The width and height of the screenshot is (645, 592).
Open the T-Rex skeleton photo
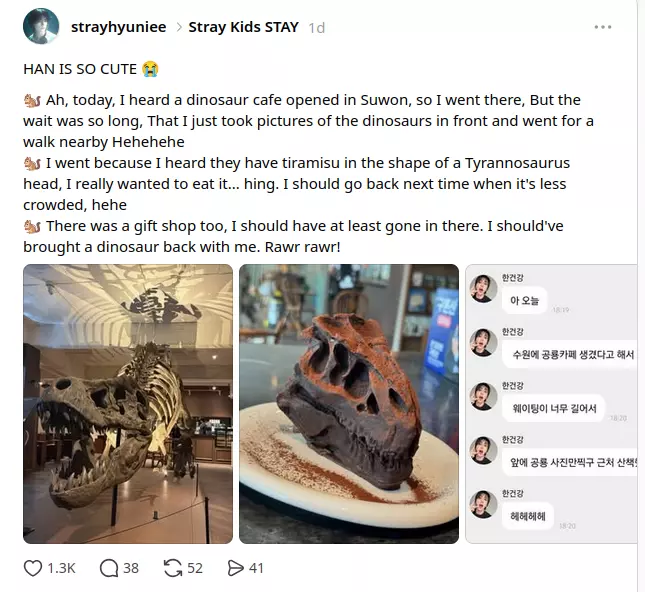coord(128,404)
